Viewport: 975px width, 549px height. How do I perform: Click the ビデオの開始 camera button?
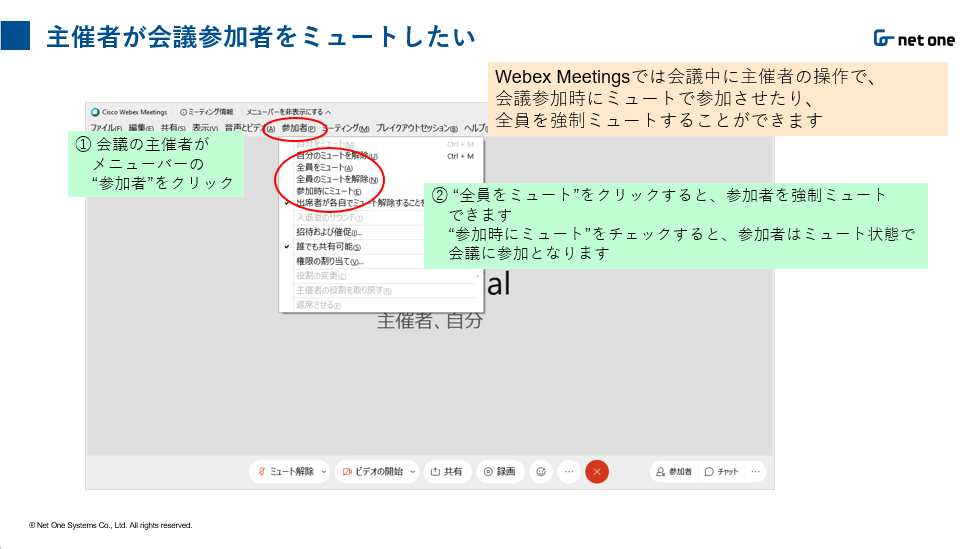click(x=373, y=472)
